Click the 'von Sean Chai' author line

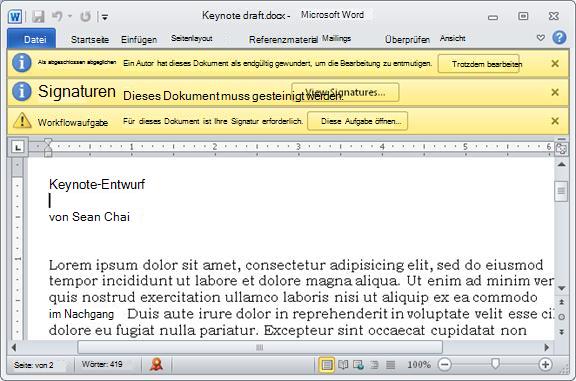[89, 217]
